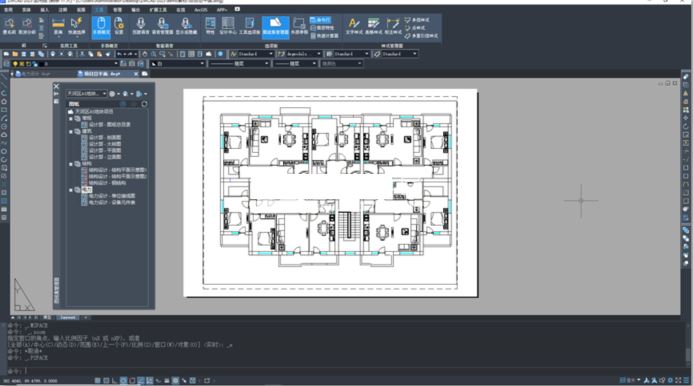Click the Design Center ribbon icon
693x386 pixels.
tap(228, 26)
